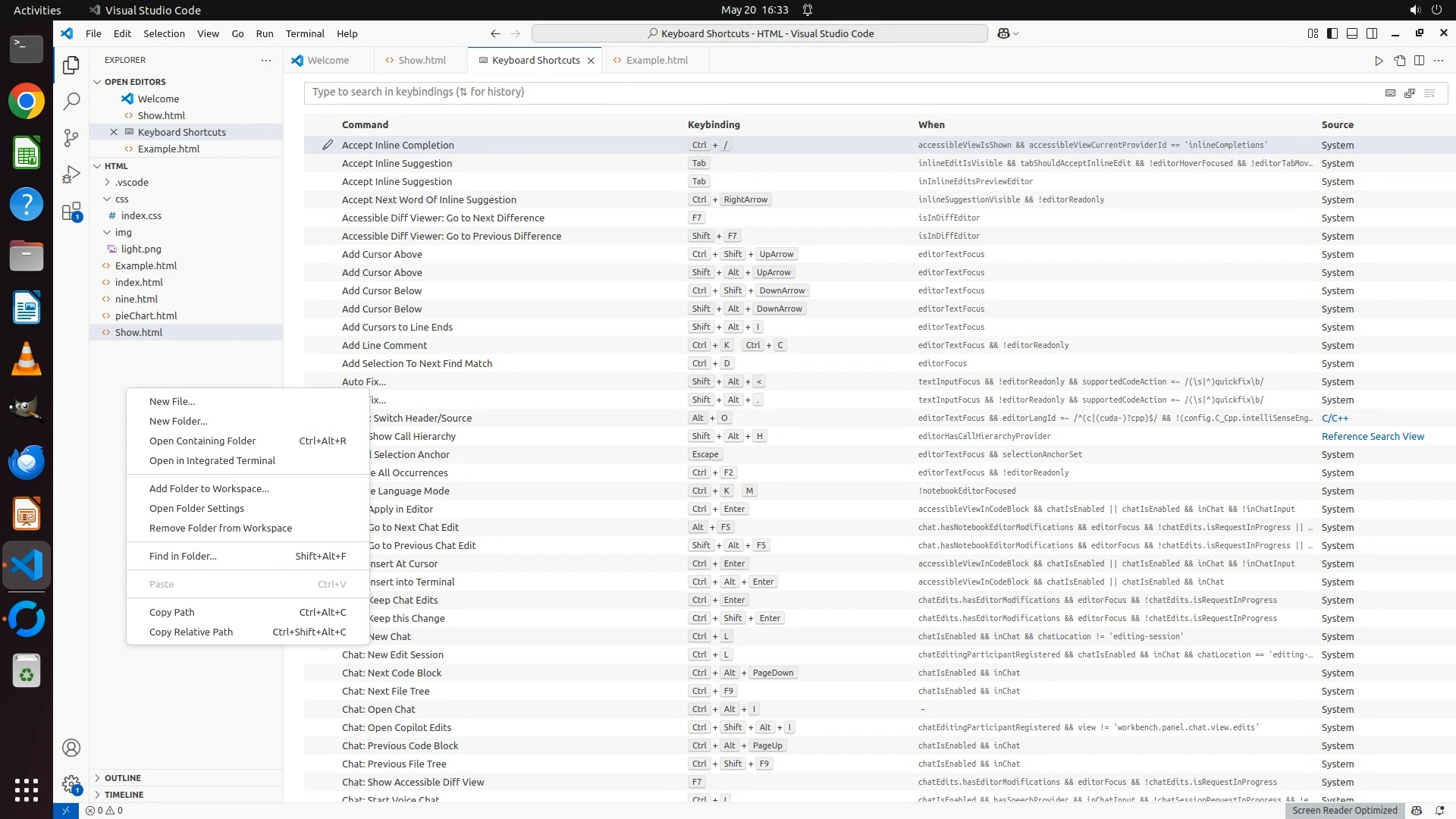Open the Run and Debug view
The image size is (1456, 819).
pyautogui.click(x=71, y=175)
